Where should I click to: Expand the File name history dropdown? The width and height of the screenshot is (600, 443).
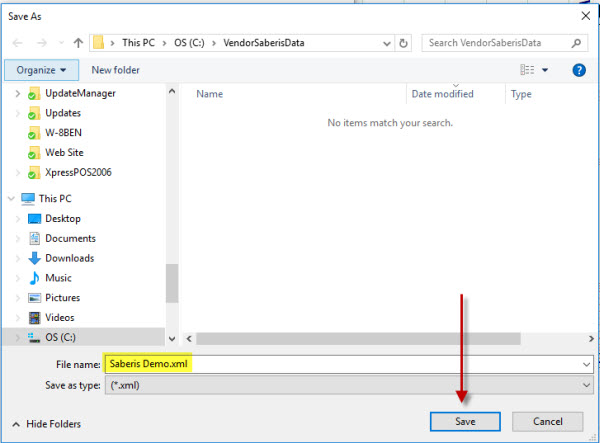pyautogui.click(x=585, y=365)
